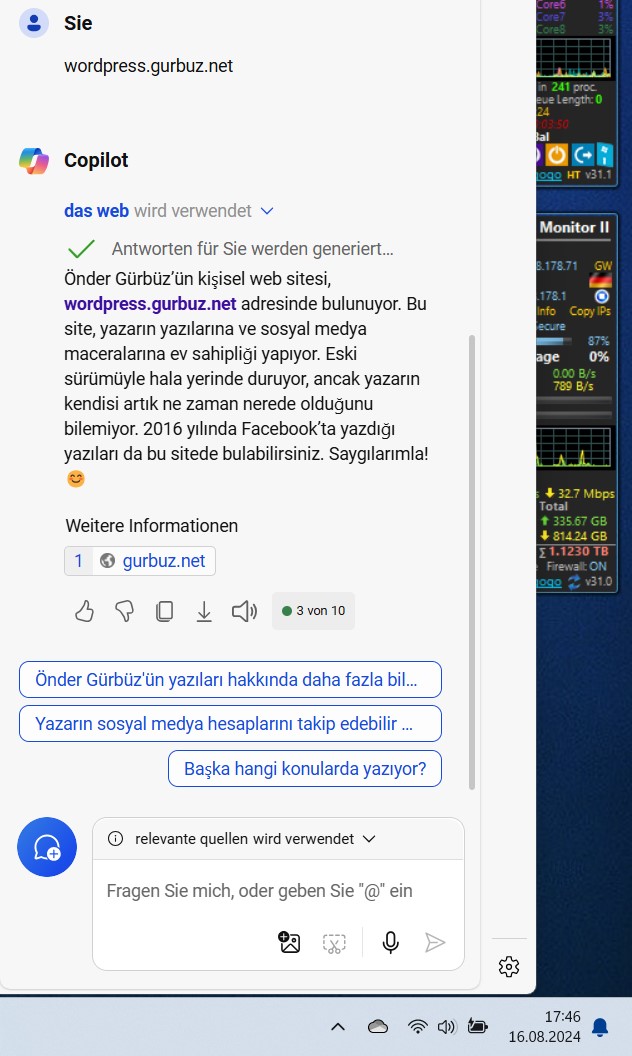Use the microphone for voice input
The width and height of the screenshot is (632, 1056).
tap(391, 942)
